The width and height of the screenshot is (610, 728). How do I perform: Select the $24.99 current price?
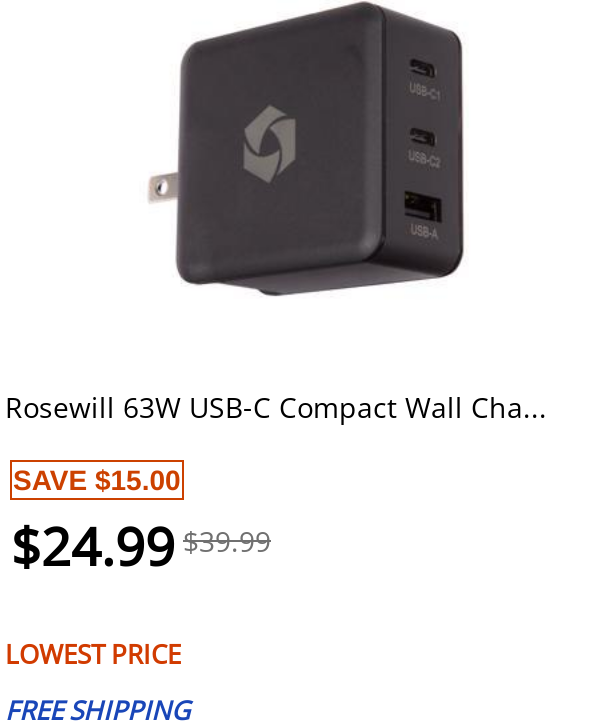94,546
